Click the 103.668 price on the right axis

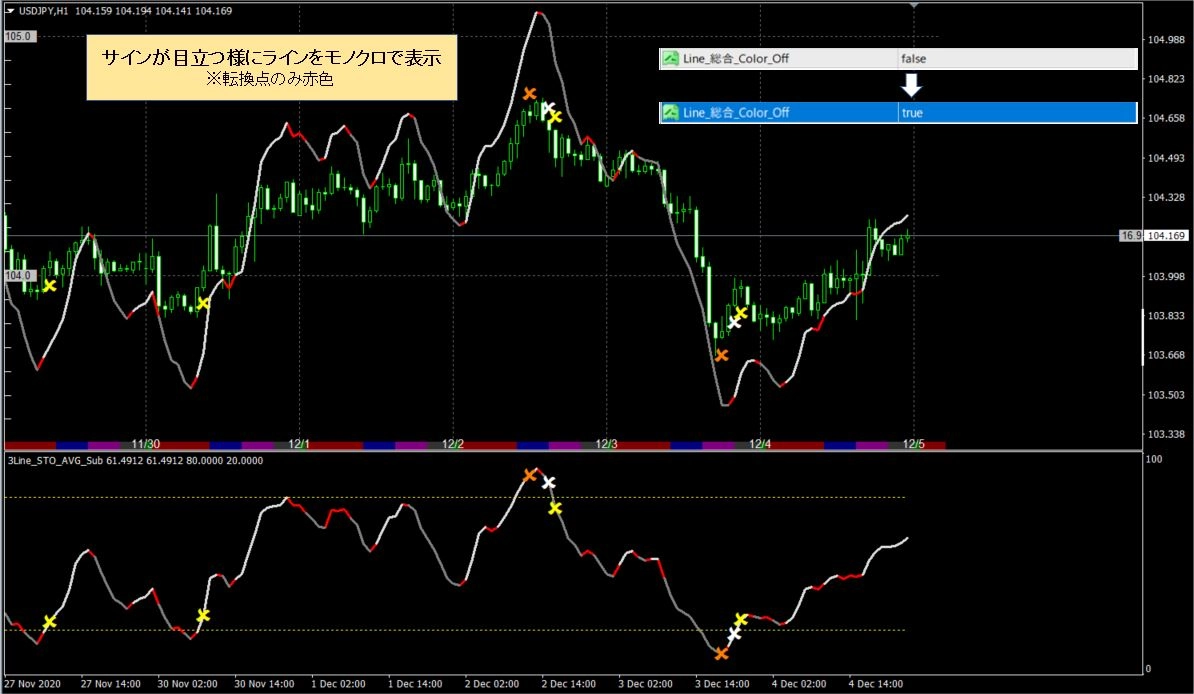click(1167, 355)
